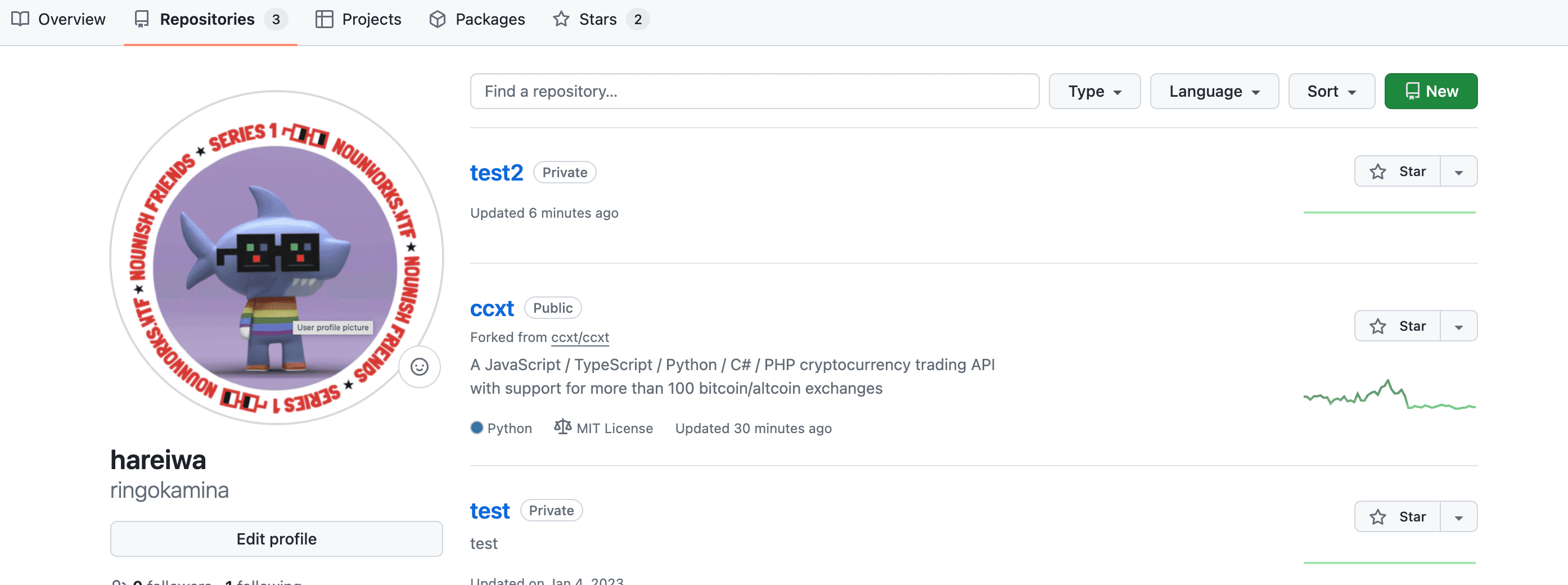Screen dimensions: 1568x585
Task: Focus the Find a repository search field
Action: (754, 91)
